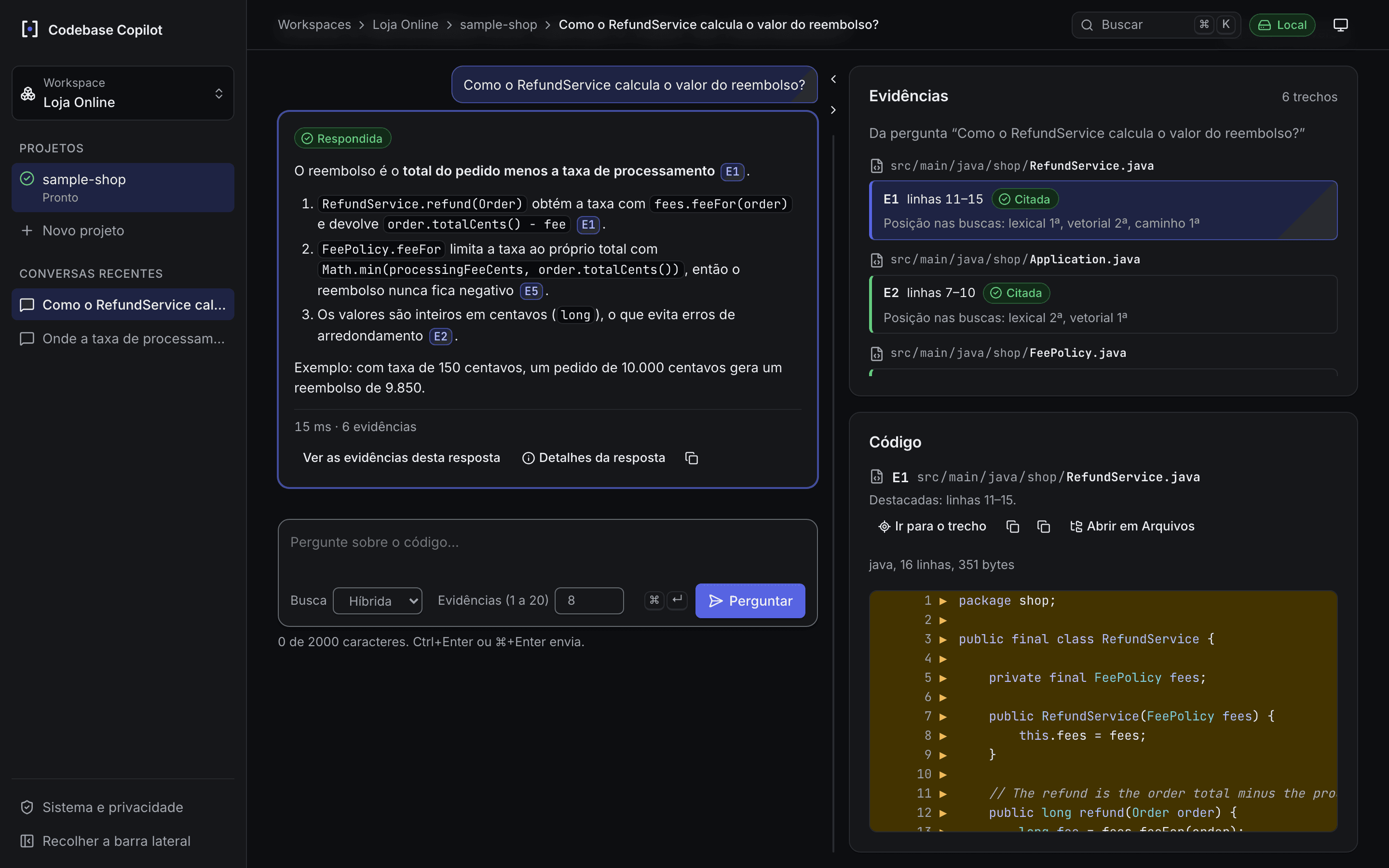Go to Workspaces breadcrumb
This screenshot has height=868, width=1389.
point(314,25)
